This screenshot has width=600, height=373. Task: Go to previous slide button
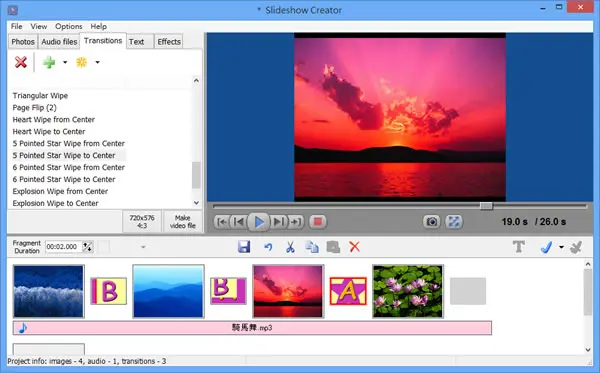[x=239, y=222]
